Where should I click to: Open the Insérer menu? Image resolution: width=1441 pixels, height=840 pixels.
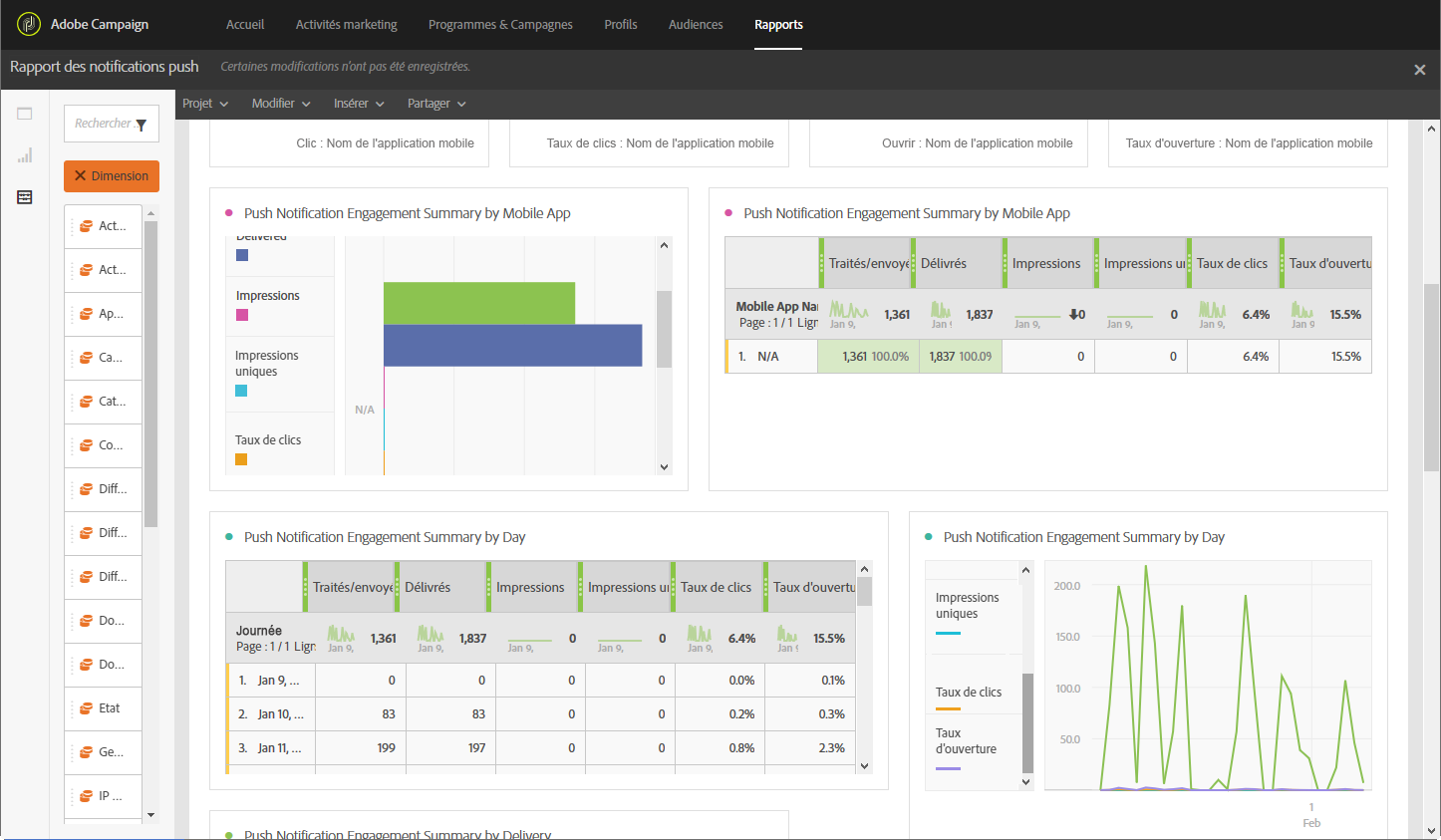(x=359, y=104)
